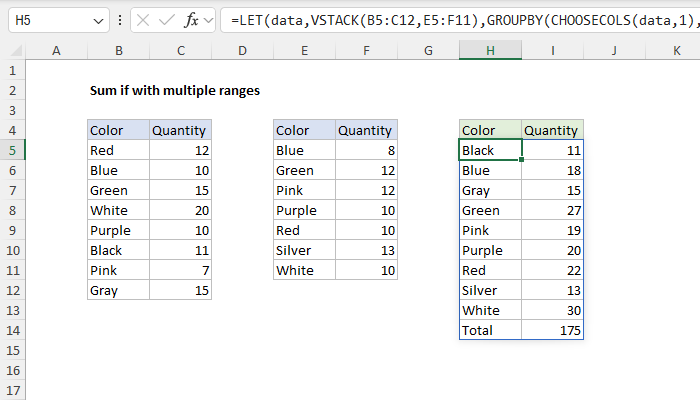Select row 5 header

click(x=12, y=150)
